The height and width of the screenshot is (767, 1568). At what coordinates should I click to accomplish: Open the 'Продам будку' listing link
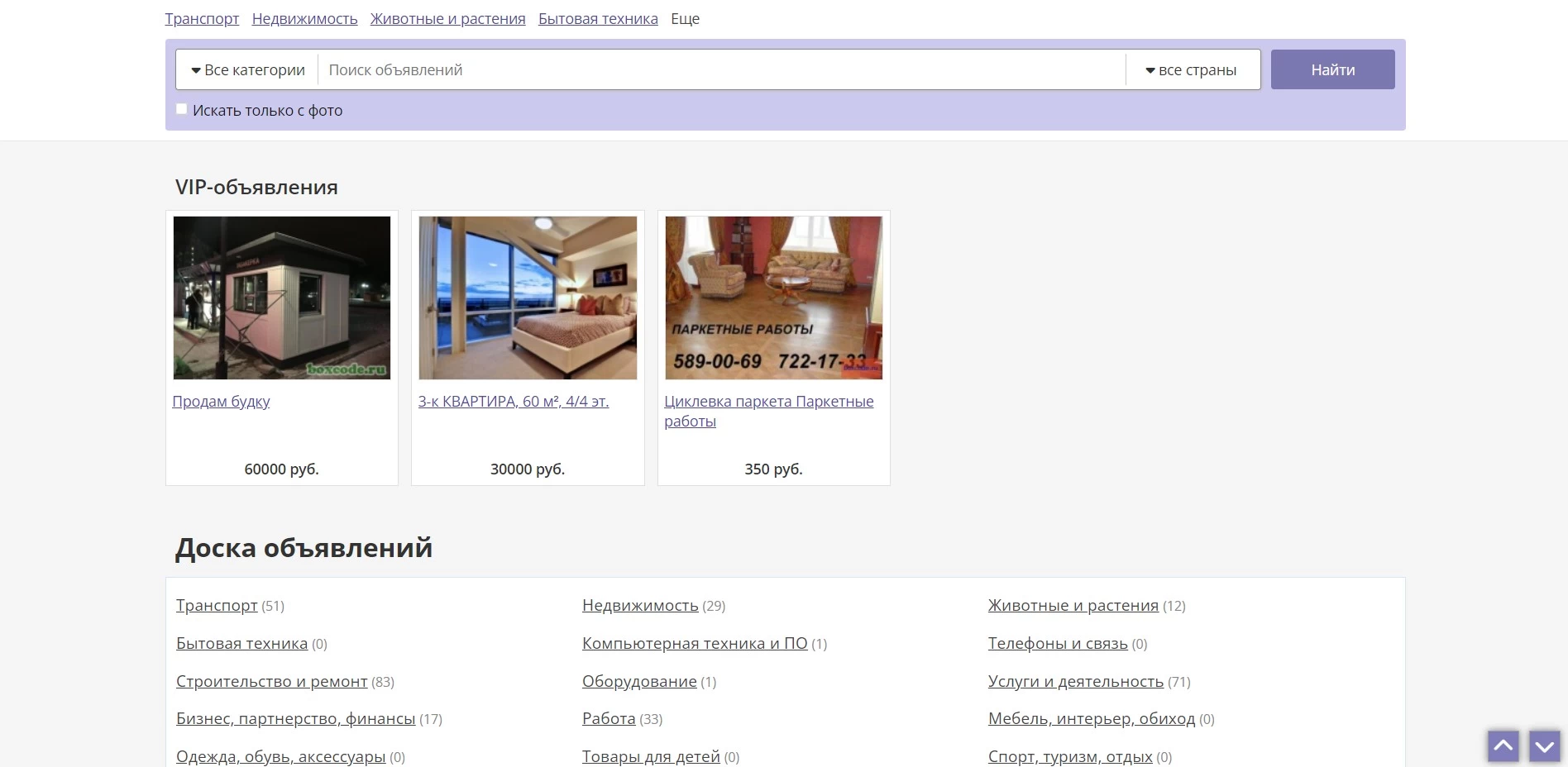(221, 402)
